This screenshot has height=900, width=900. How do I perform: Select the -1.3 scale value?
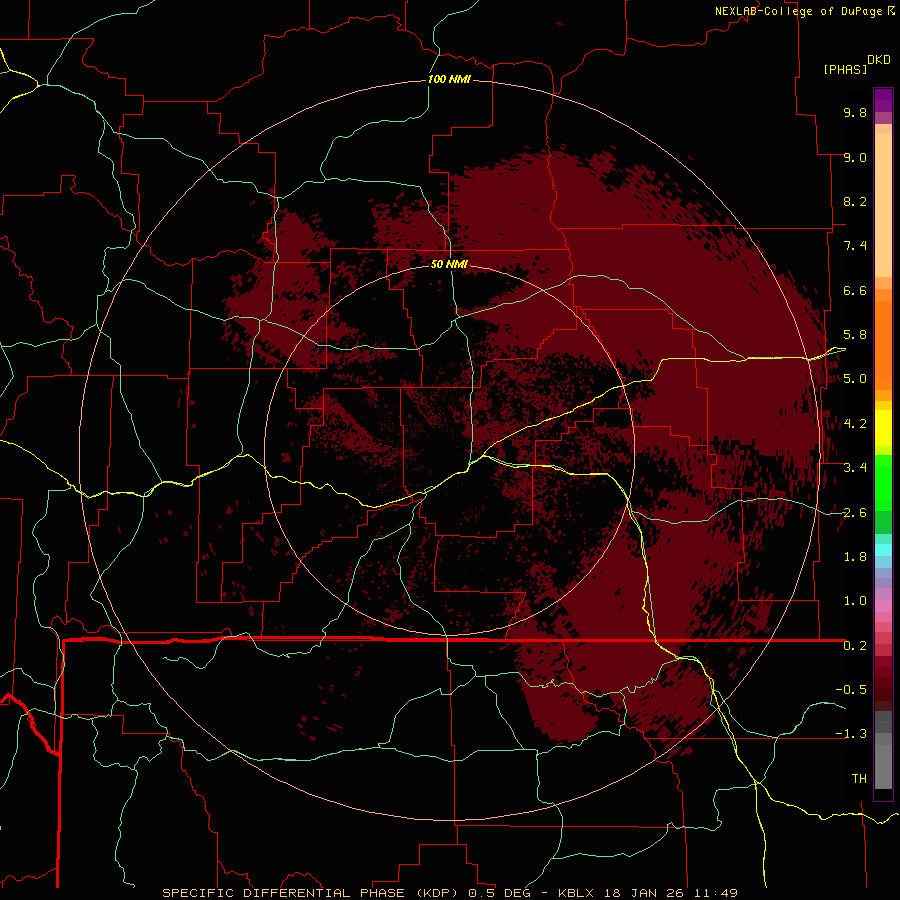coord(851,734)
